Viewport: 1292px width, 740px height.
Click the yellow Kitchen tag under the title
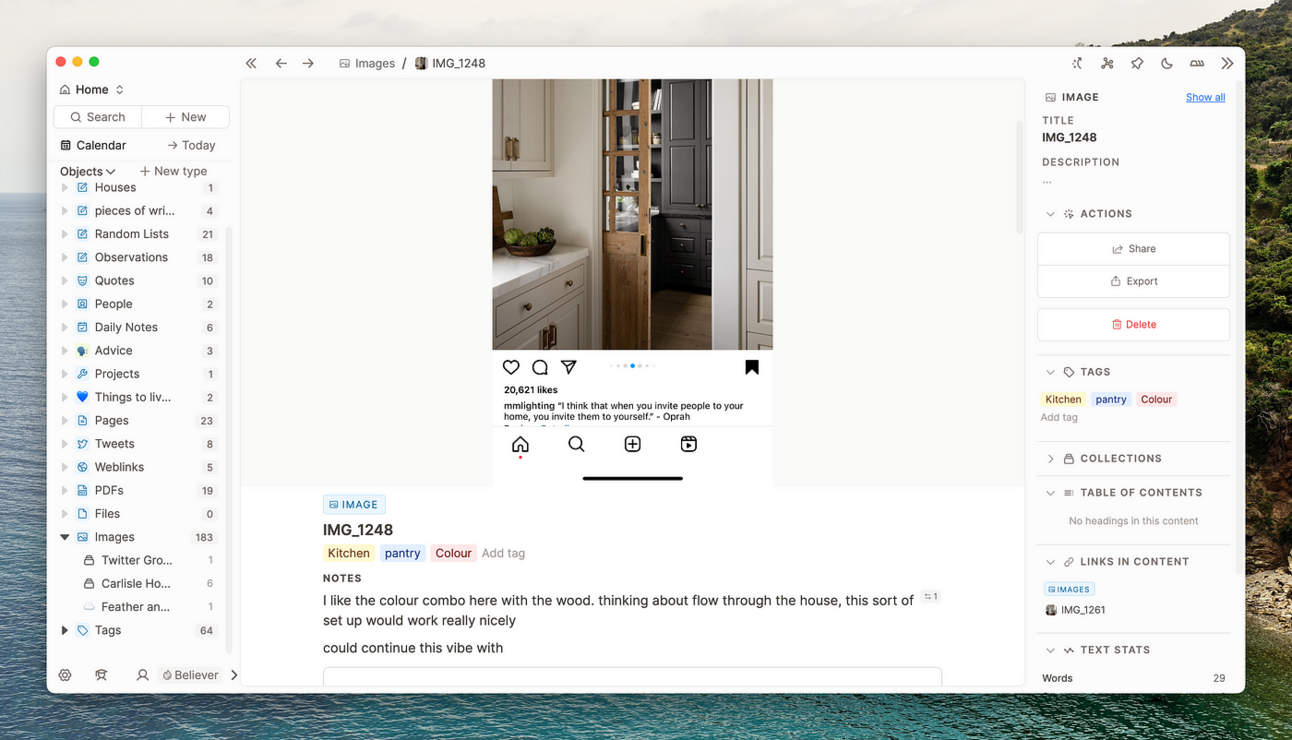pos(348,553)
